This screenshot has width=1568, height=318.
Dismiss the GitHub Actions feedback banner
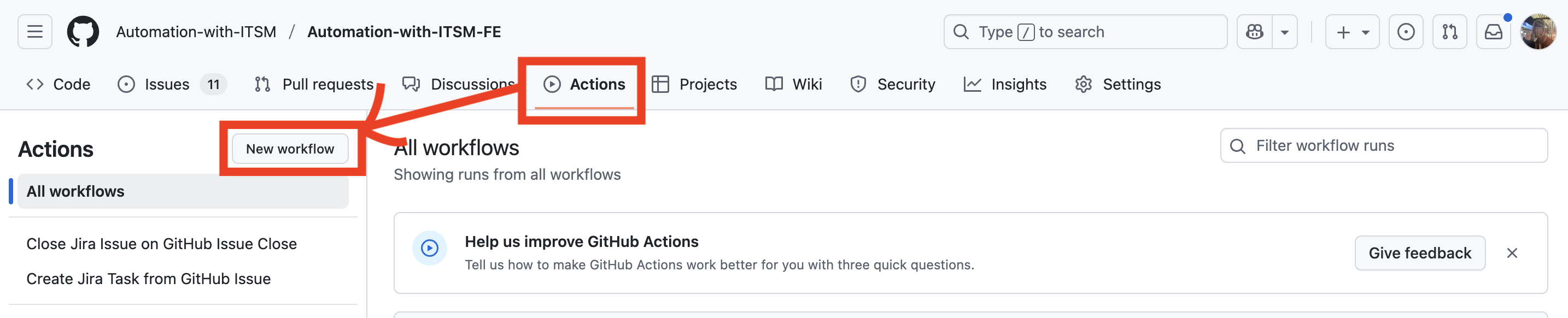click(1512, 253)
